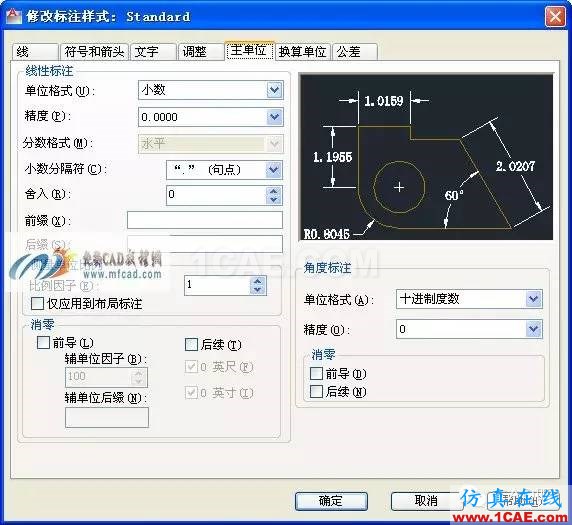Open the linear 单位格式(U) dropdown showing 小数
The image size is (572, 525).
pos(210,90)
